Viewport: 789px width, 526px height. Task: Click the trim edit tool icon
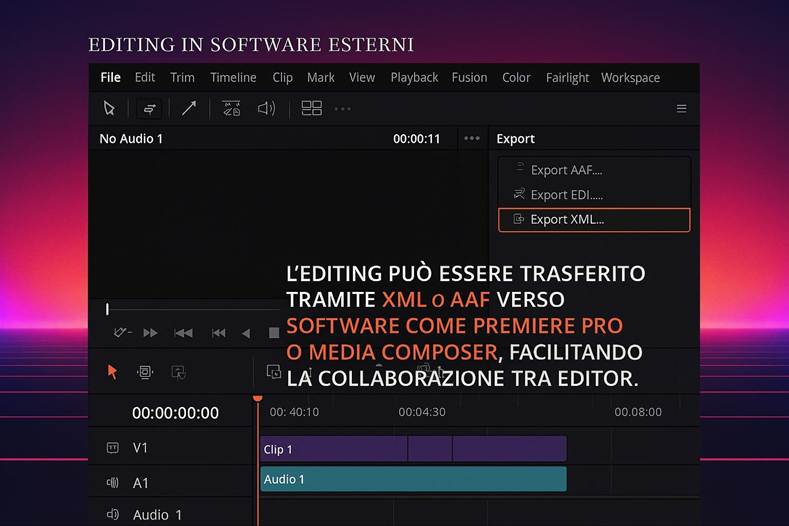click(x=149, y=108)
